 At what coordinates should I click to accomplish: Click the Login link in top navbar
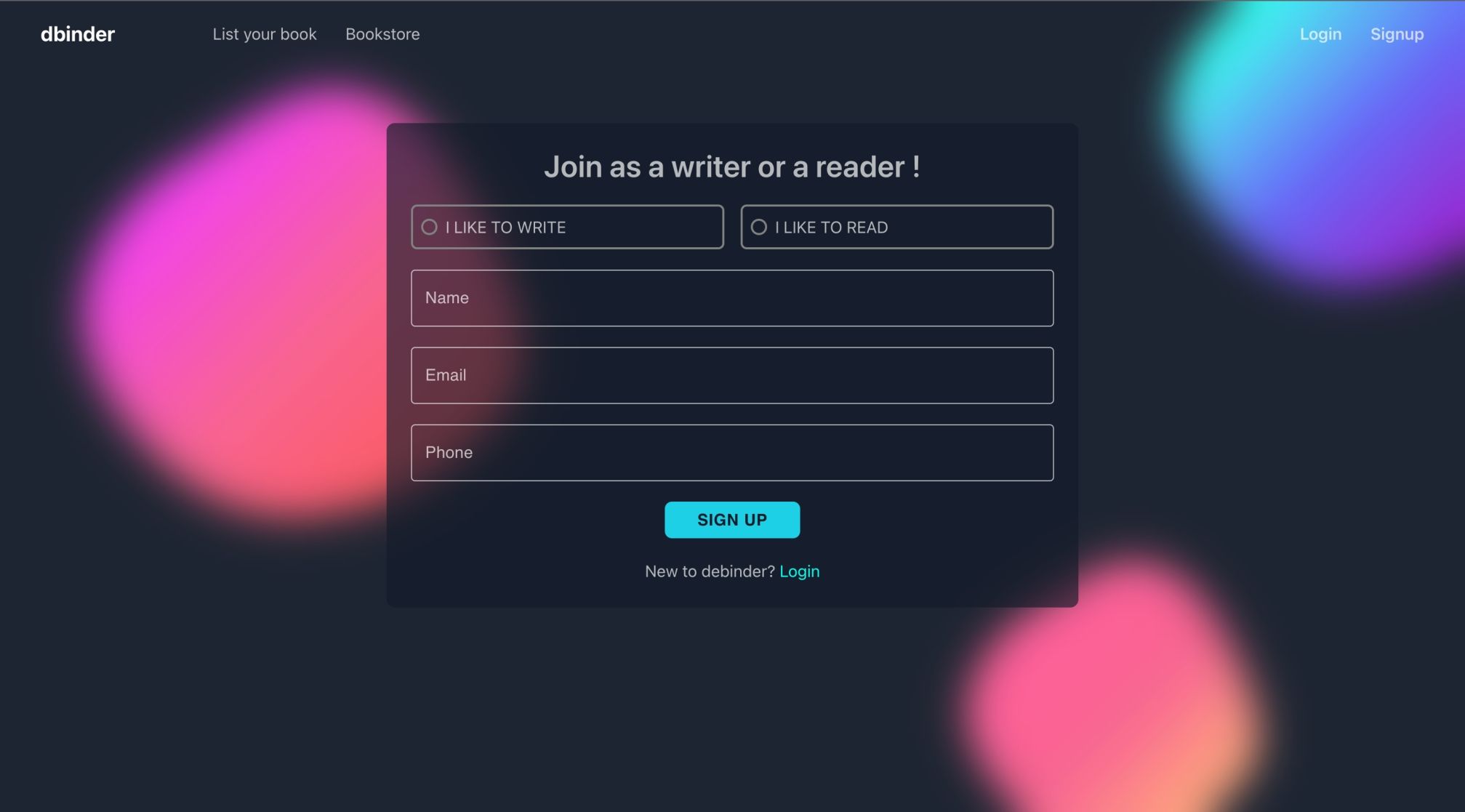1320,34
